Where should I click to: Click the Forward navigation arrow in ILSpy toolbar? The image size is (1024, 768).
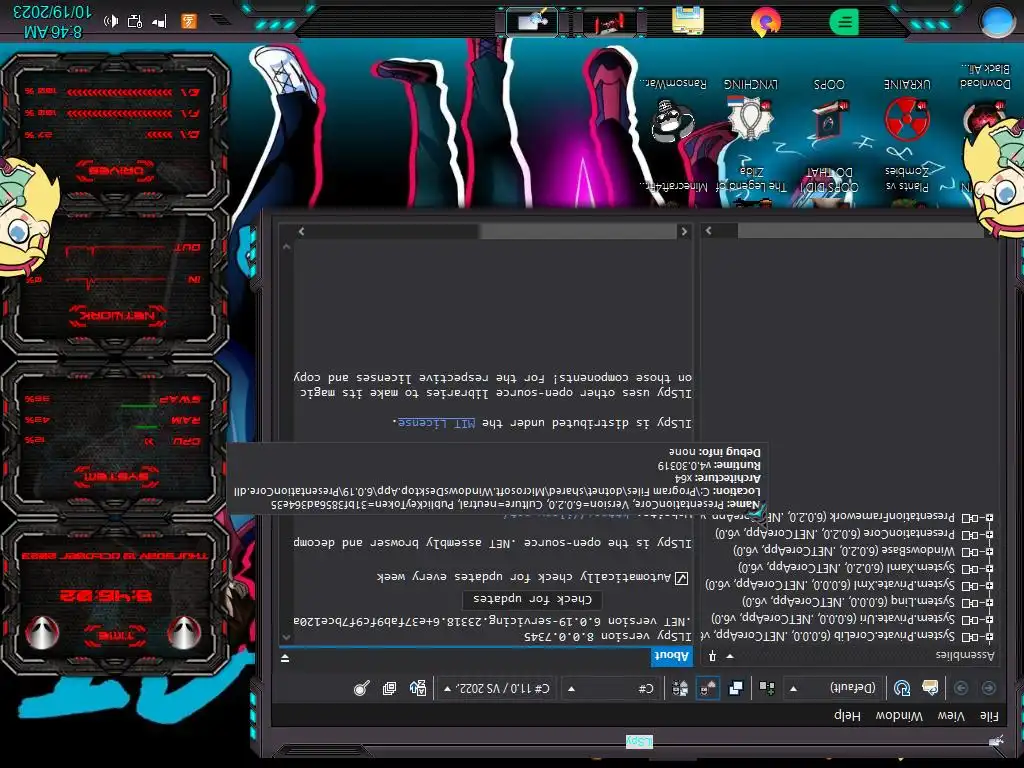[x=961, y=688]
